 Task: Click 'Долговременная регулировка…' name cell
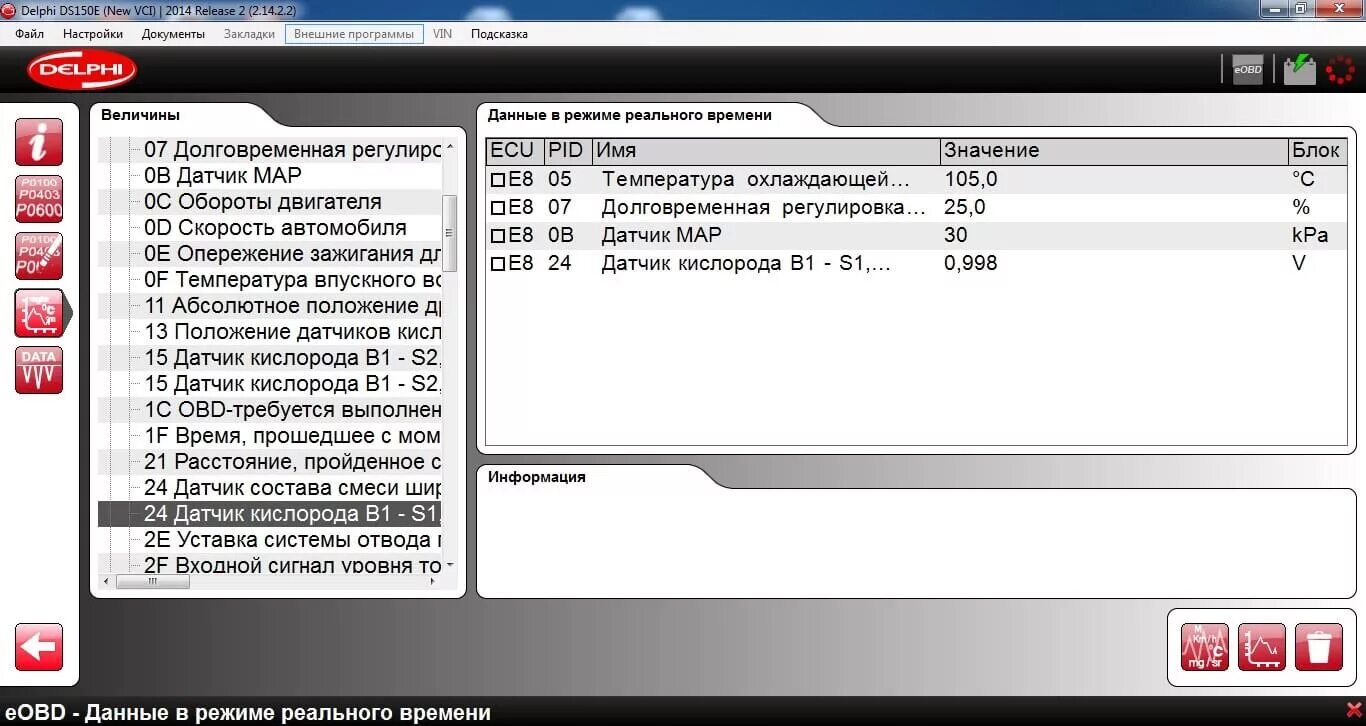(764, 208)
